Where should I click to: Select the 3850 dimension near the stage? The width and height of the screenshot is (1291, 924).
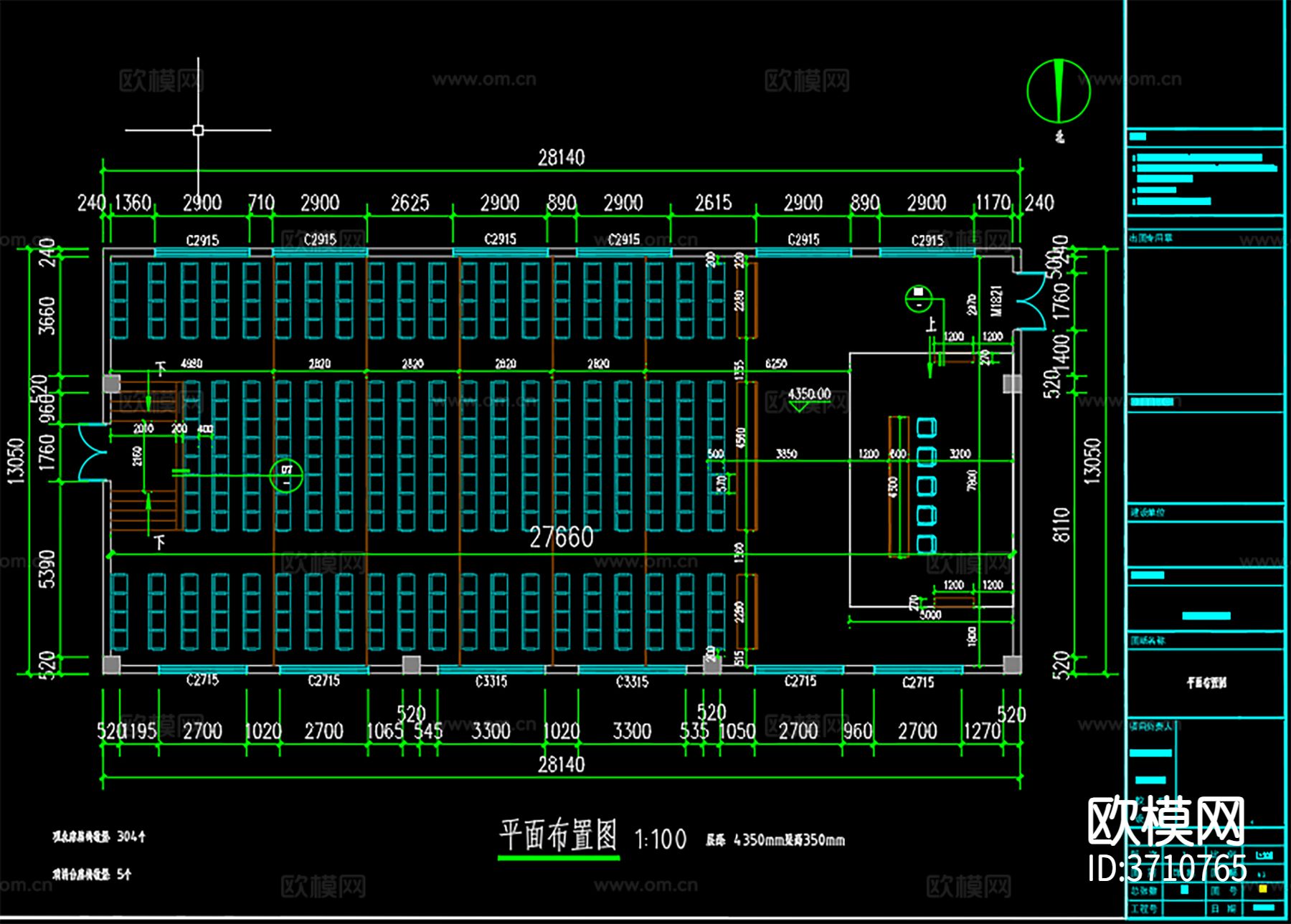click(786, 454)
